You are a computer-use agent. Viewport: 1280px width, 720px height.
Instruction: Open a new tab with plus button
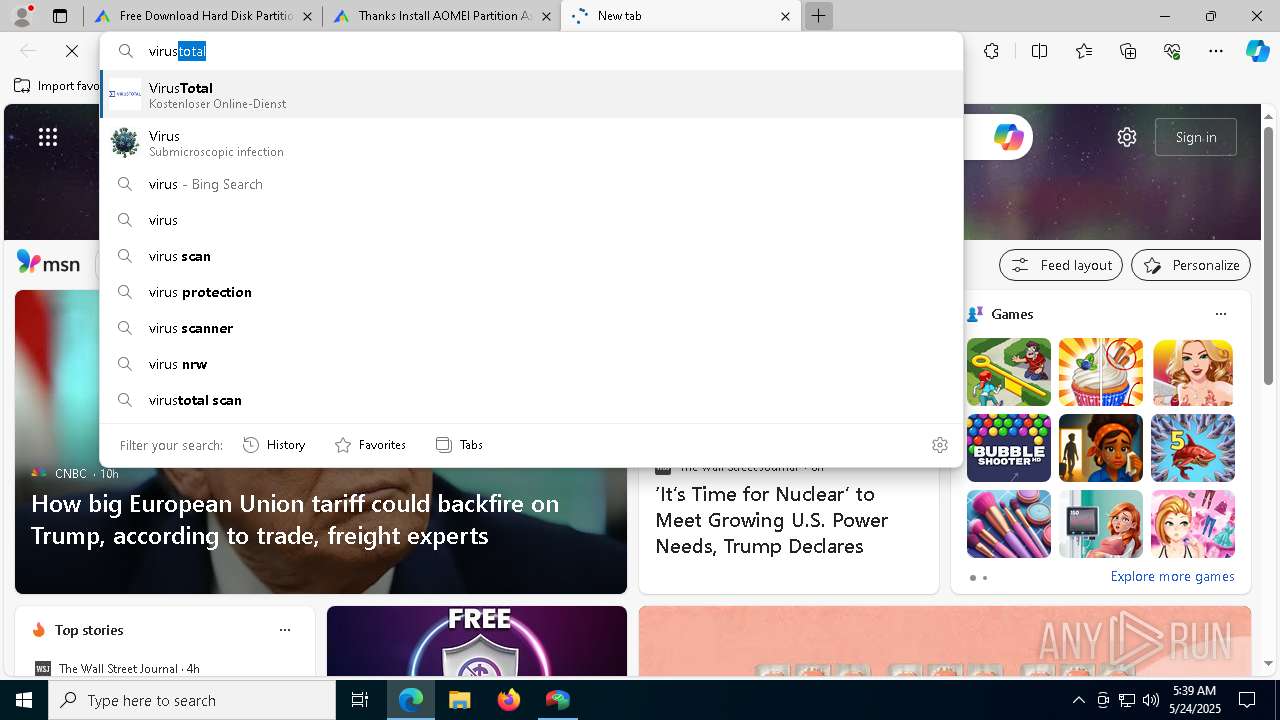[818, 16]
